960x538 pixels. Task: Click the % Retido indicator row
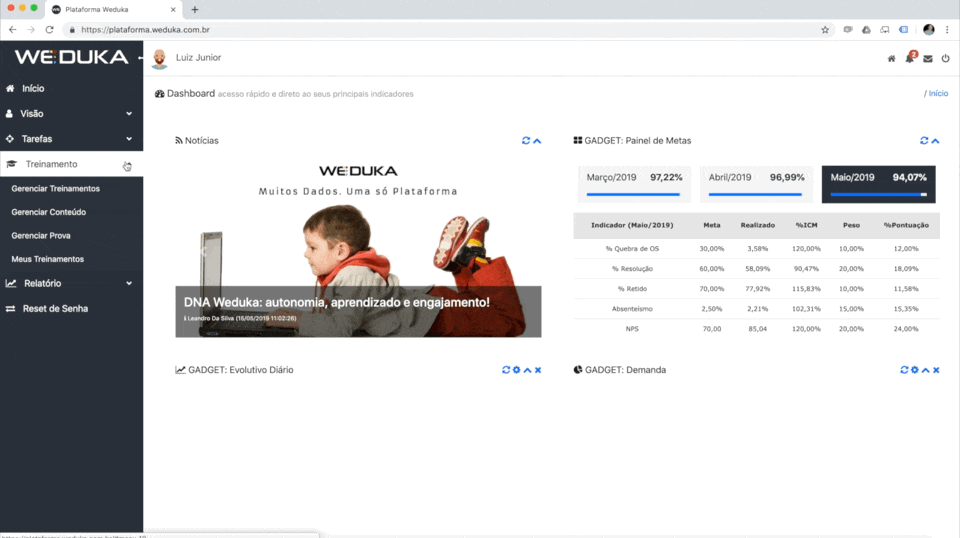point(757,289)
